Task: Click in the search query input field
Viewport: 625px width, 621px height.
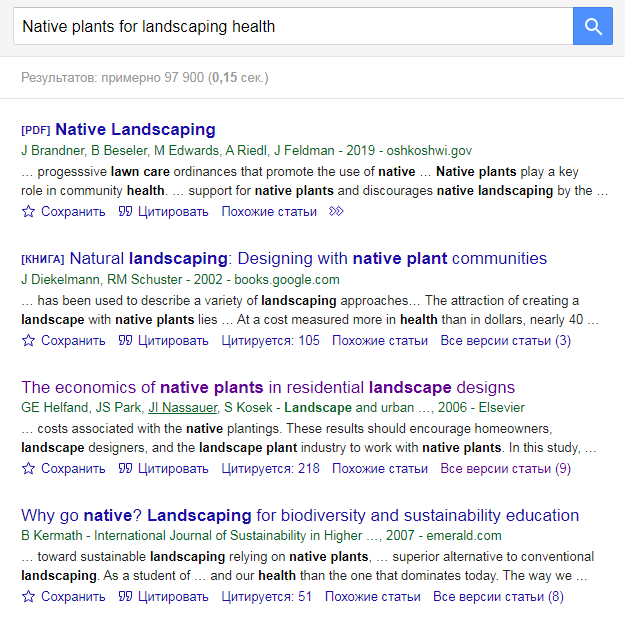Action: tap(290, 26)
